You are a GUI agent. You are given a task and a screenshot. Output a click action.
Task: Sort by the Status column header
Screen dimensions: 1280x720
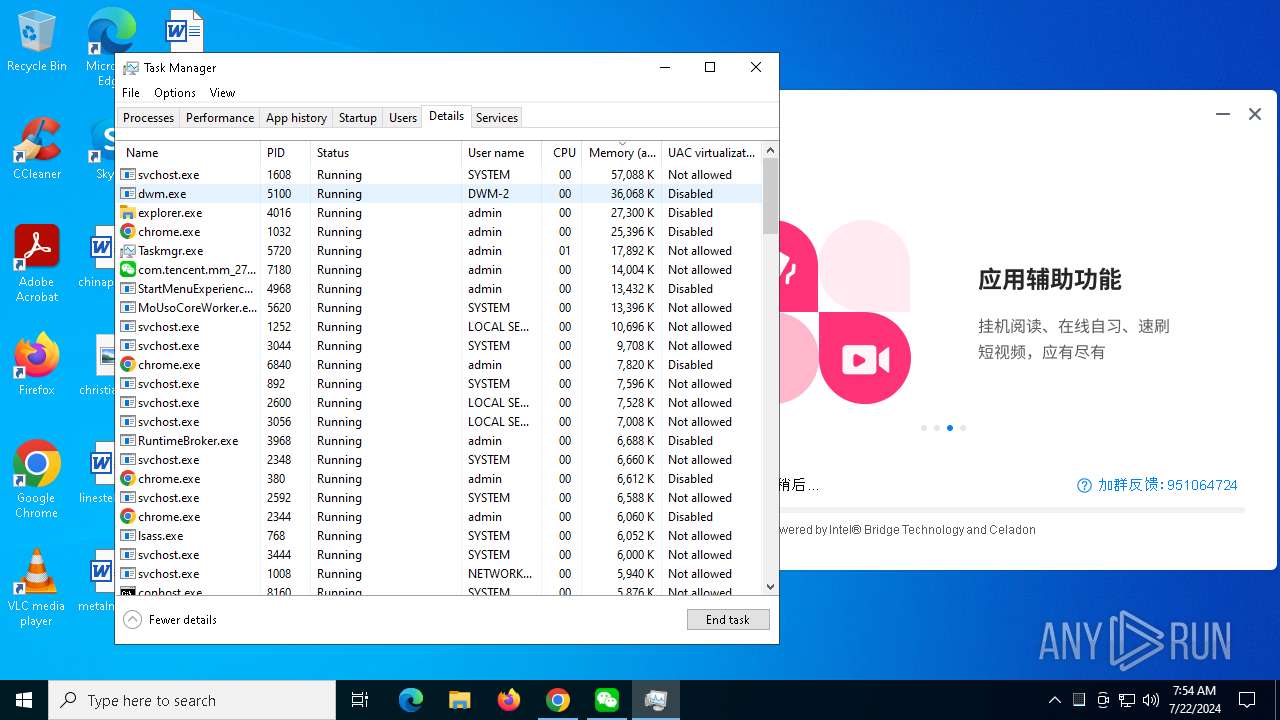point(386,153)
